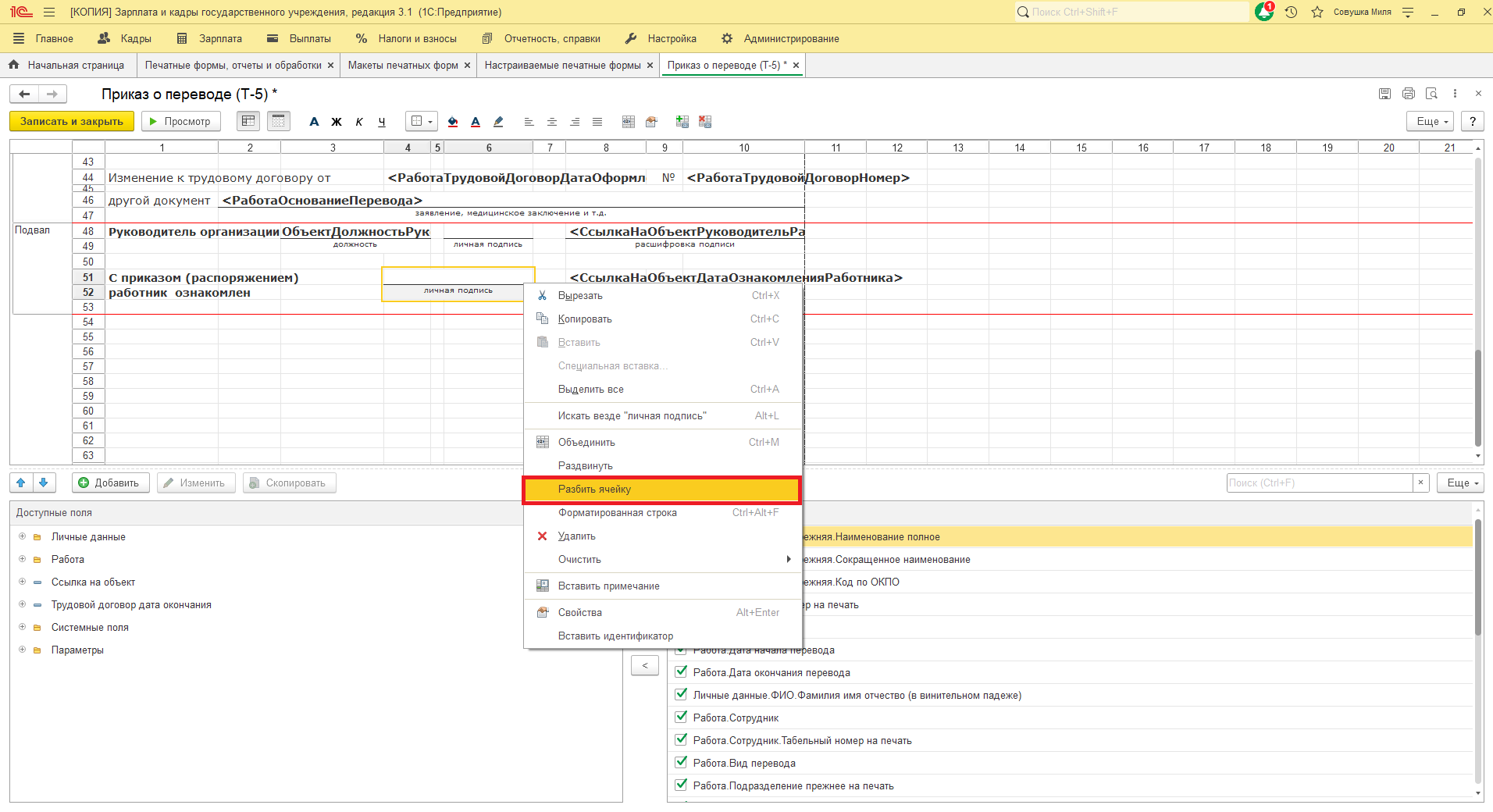Open the notifications bell
This screenshot has width=1493, height=812.
(x=1264, y=12)
